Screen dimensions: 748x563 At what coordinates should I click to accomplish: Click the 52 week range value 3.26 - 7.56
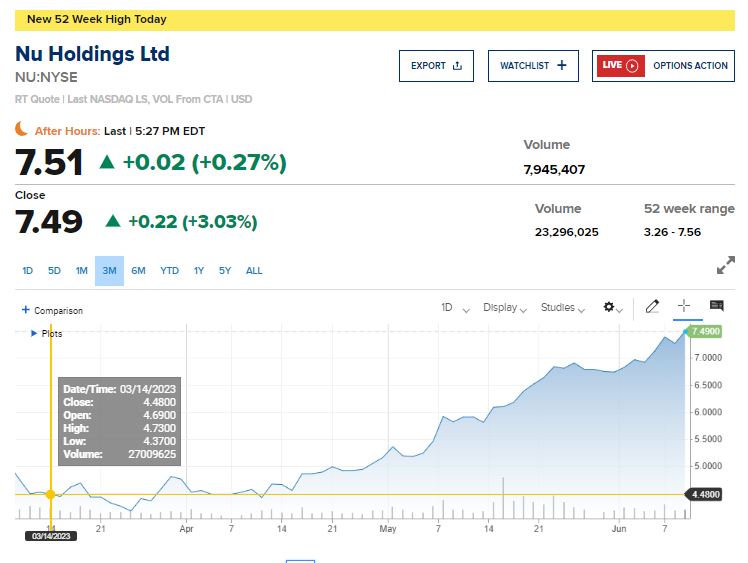[672, 232]
